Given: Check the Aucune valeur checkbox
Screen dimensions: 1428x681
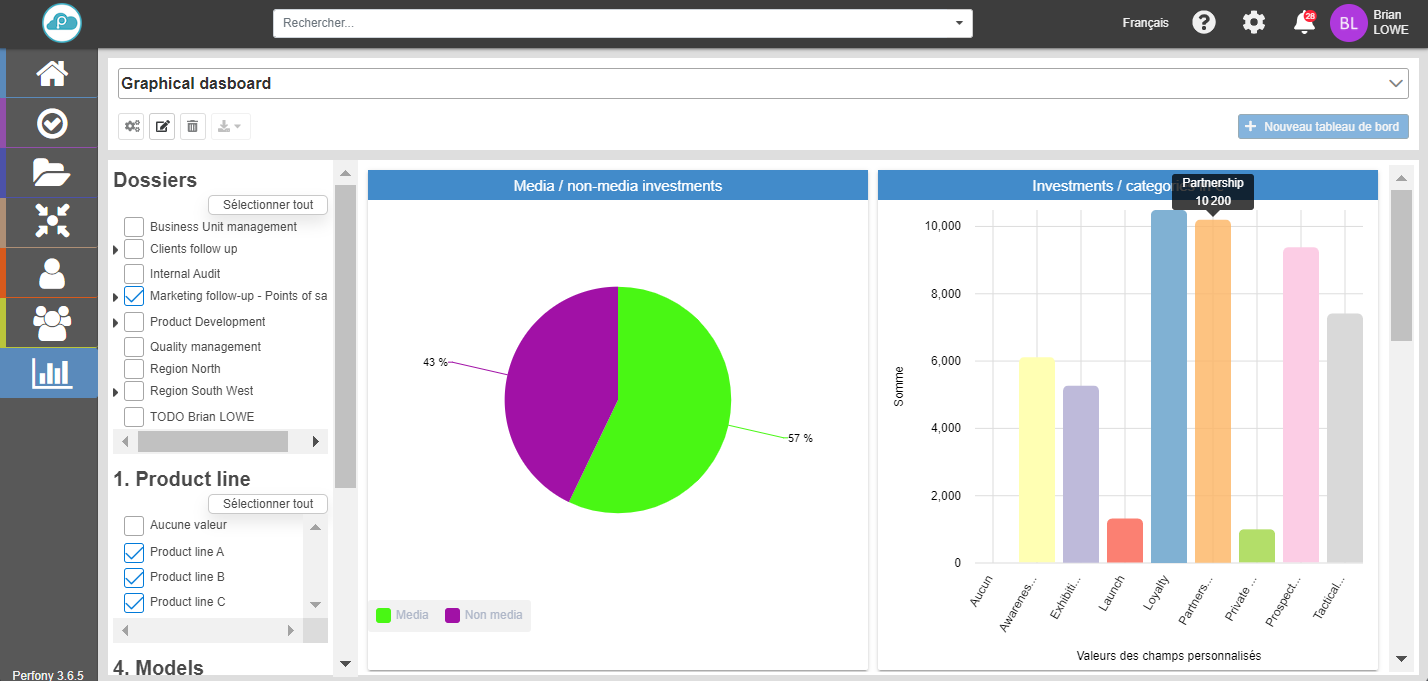Looking at the screenshot, I should pos(134,525).
